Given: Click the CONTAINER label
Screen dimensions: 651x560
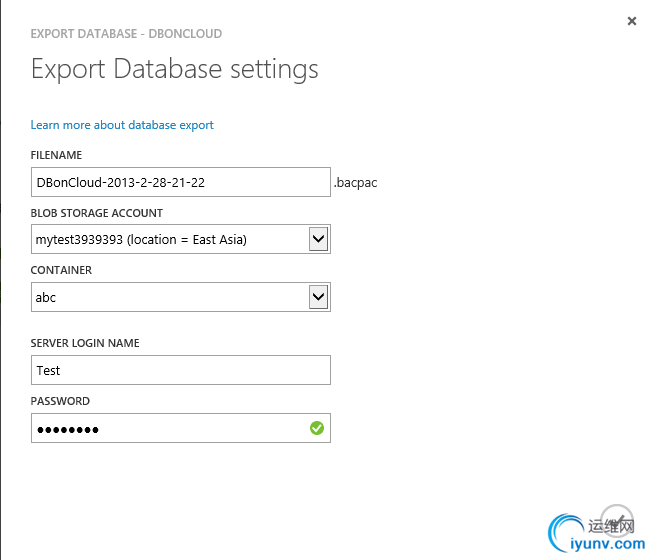Looking at the screenshot, I should click(61, 270).
